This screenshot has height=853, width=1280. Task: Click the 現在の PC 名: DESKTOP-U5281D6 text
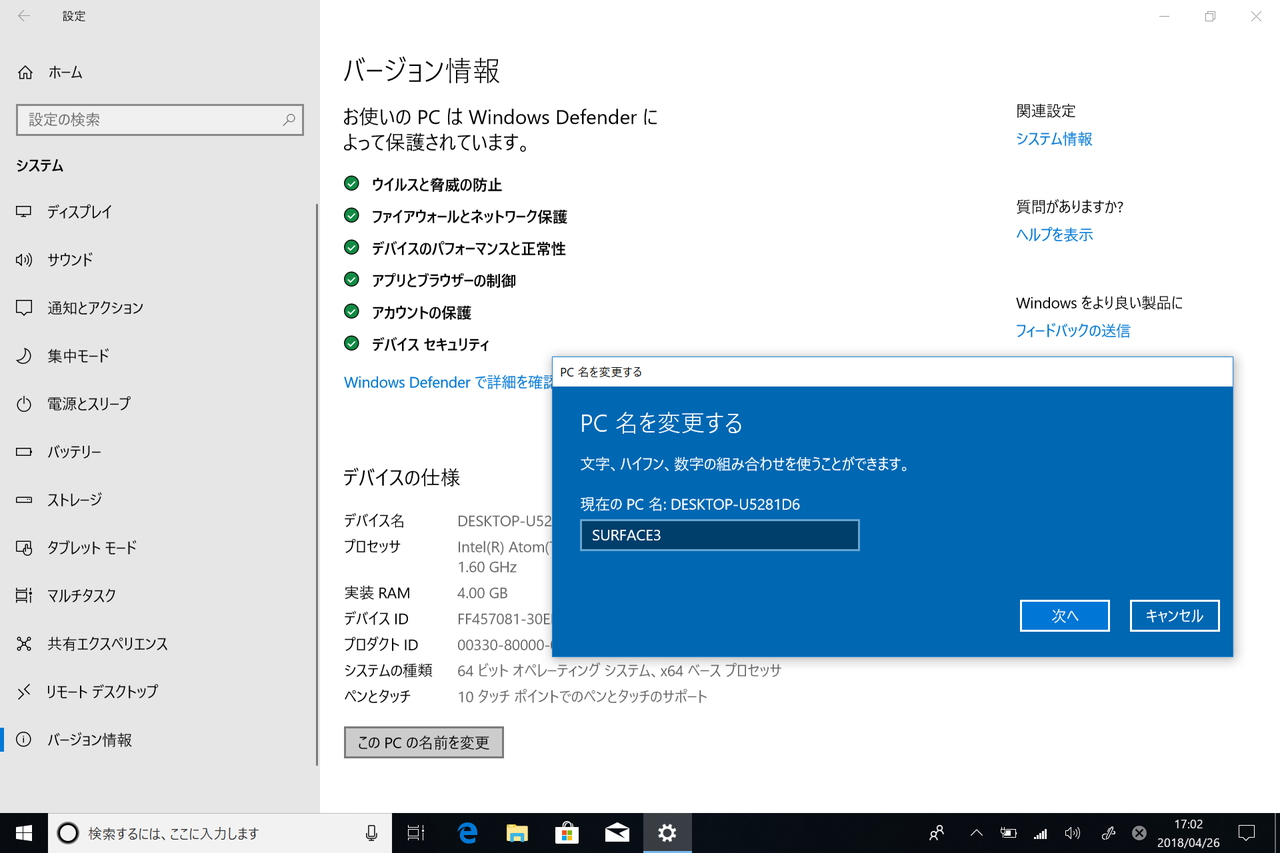690,505
